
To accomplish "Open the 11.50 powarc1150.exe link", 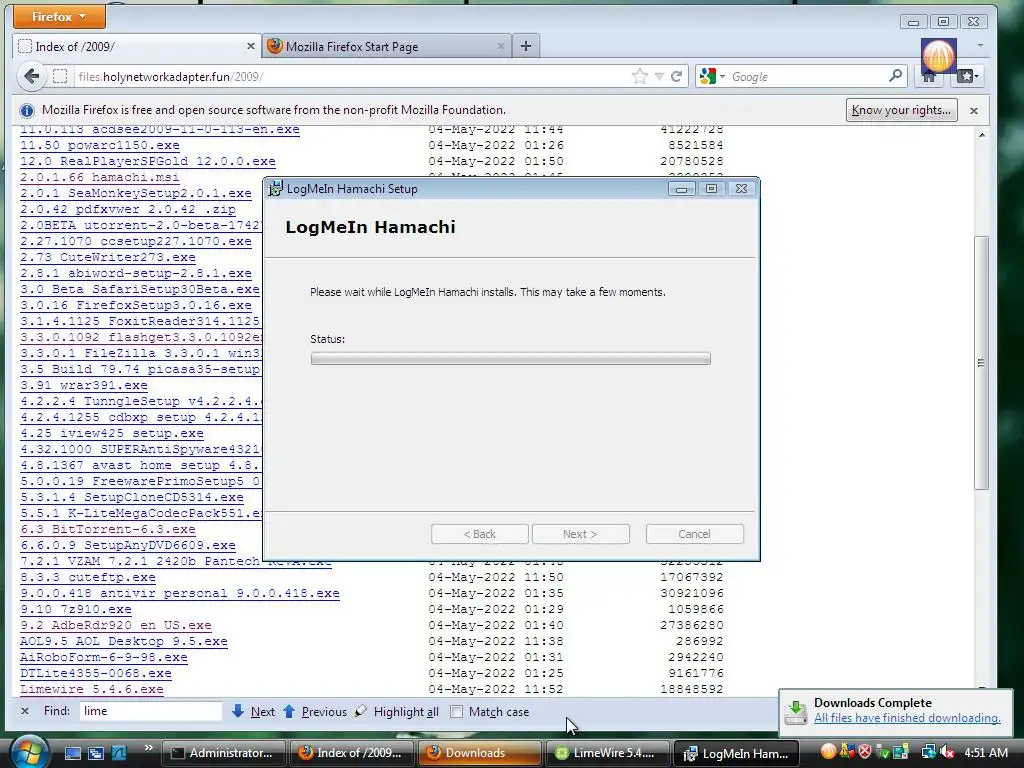I will point(99,145).
